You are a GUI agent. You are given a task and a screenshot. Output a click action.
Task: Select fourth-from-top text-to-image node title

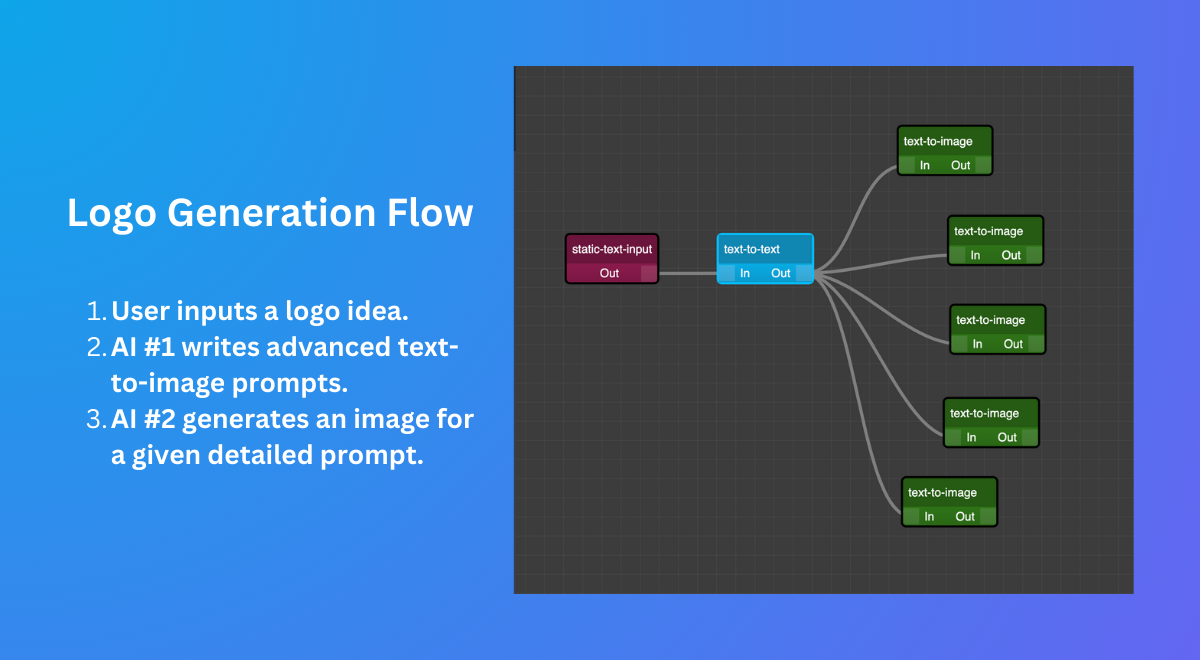point(984,413)
